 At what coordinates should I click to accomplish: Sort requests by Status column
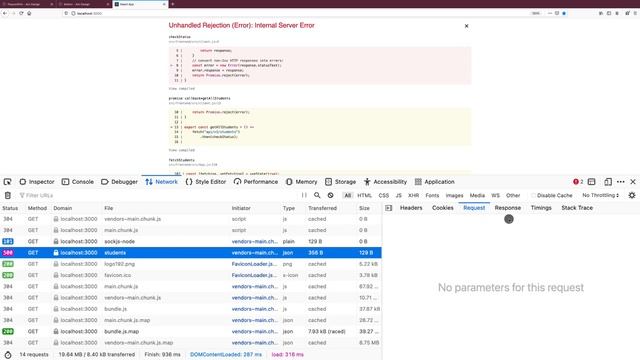pos(12,208)
